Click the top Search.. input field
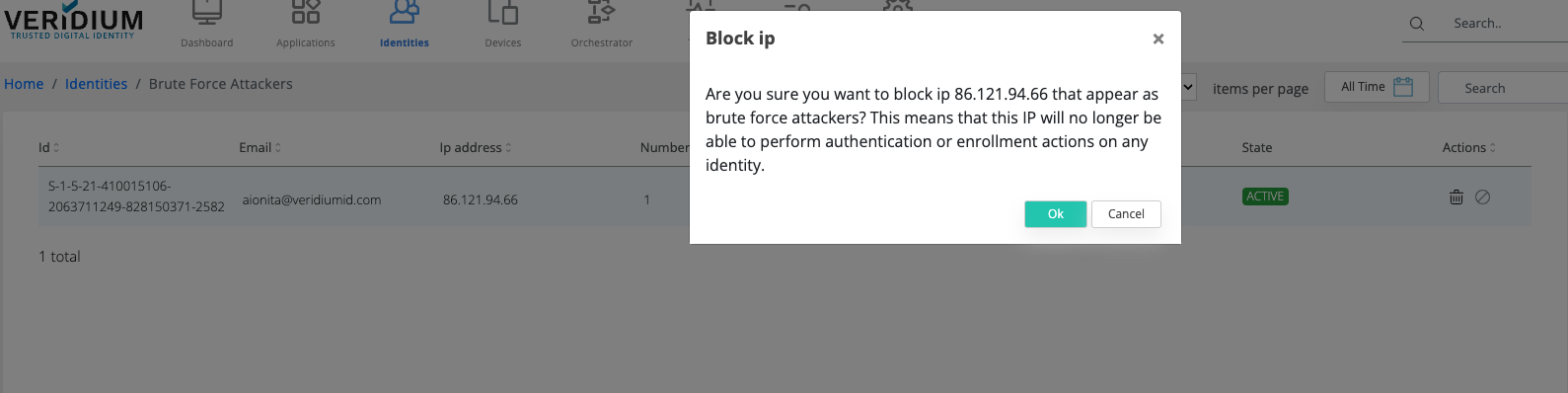1568x393 pixels. pos(1505,24)
